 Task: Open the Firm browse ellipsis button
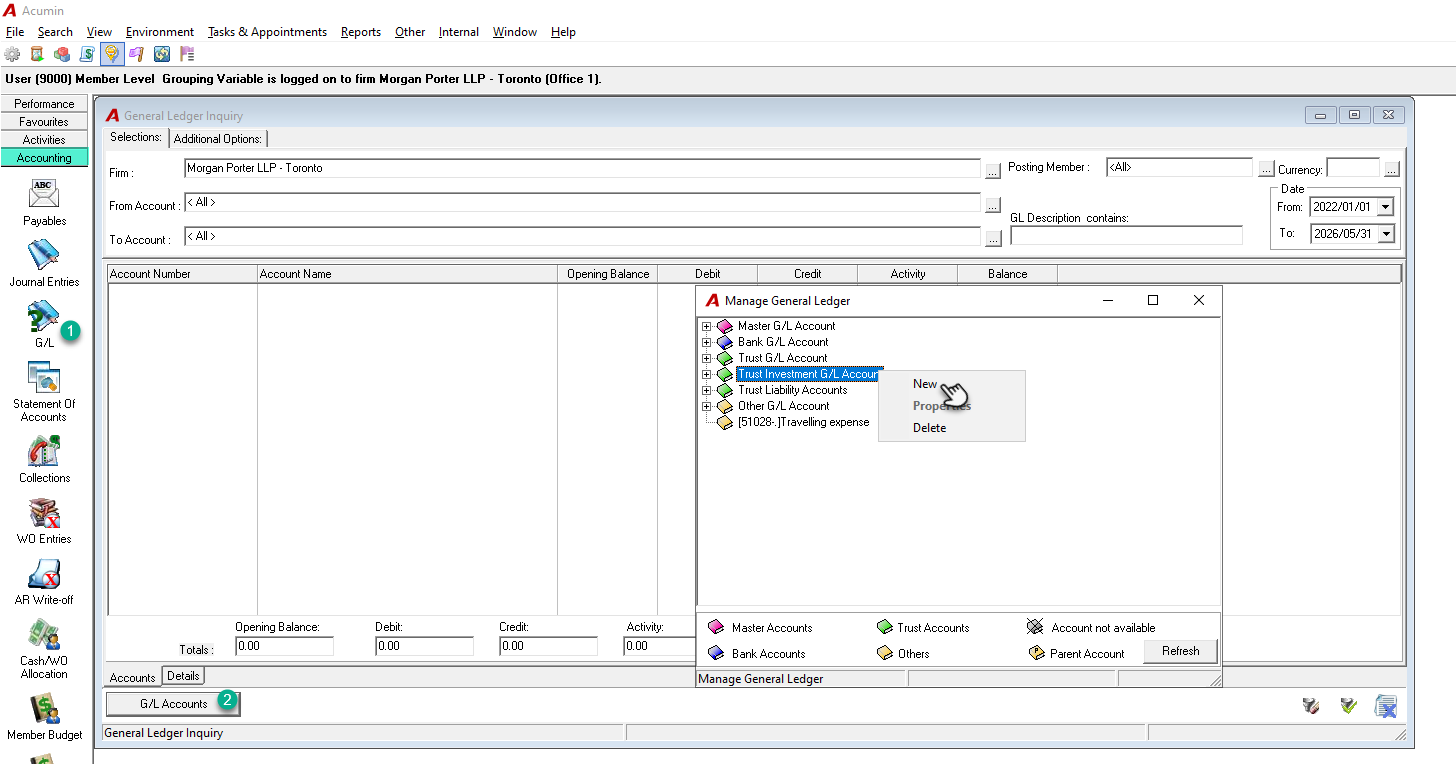[992, 171]
